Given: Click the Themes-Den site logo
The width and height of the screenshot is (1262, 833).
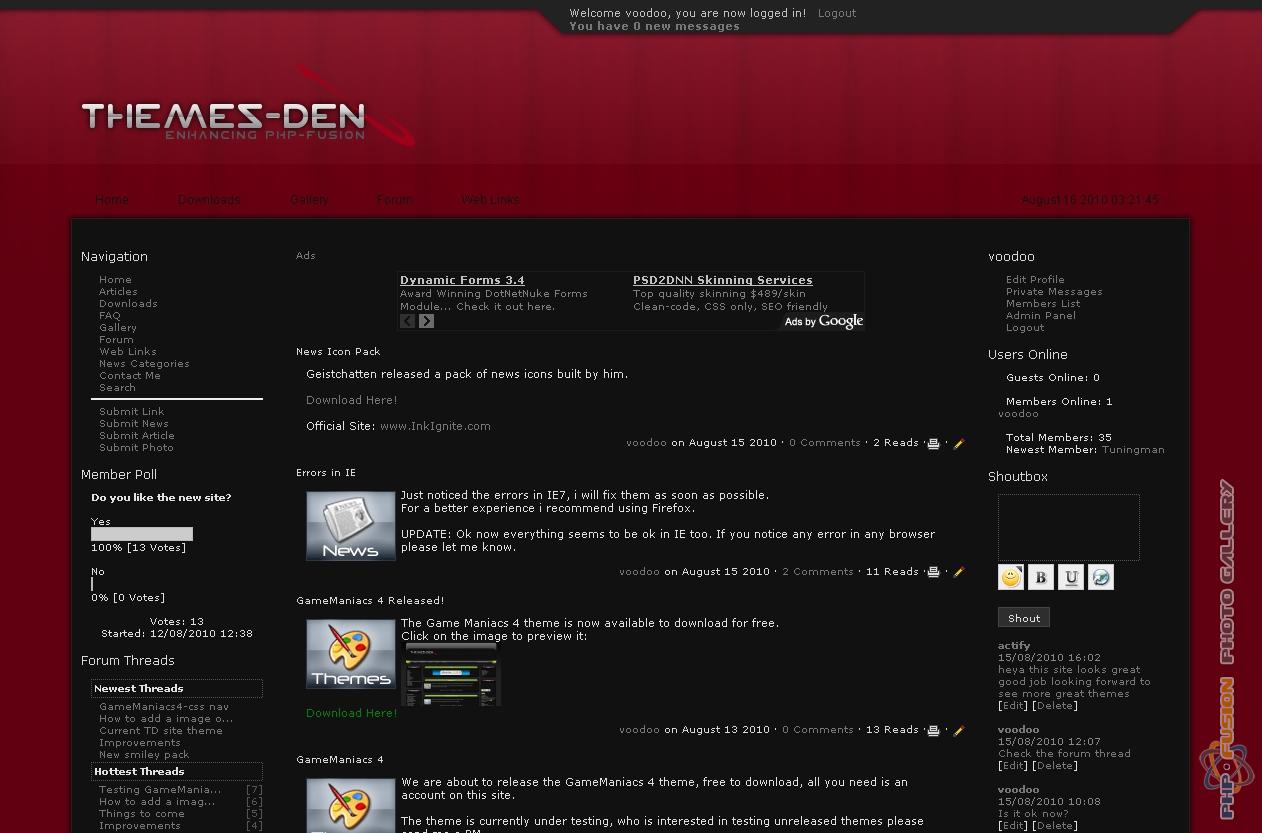Looking at the screenshot, I should coord(248,108).
